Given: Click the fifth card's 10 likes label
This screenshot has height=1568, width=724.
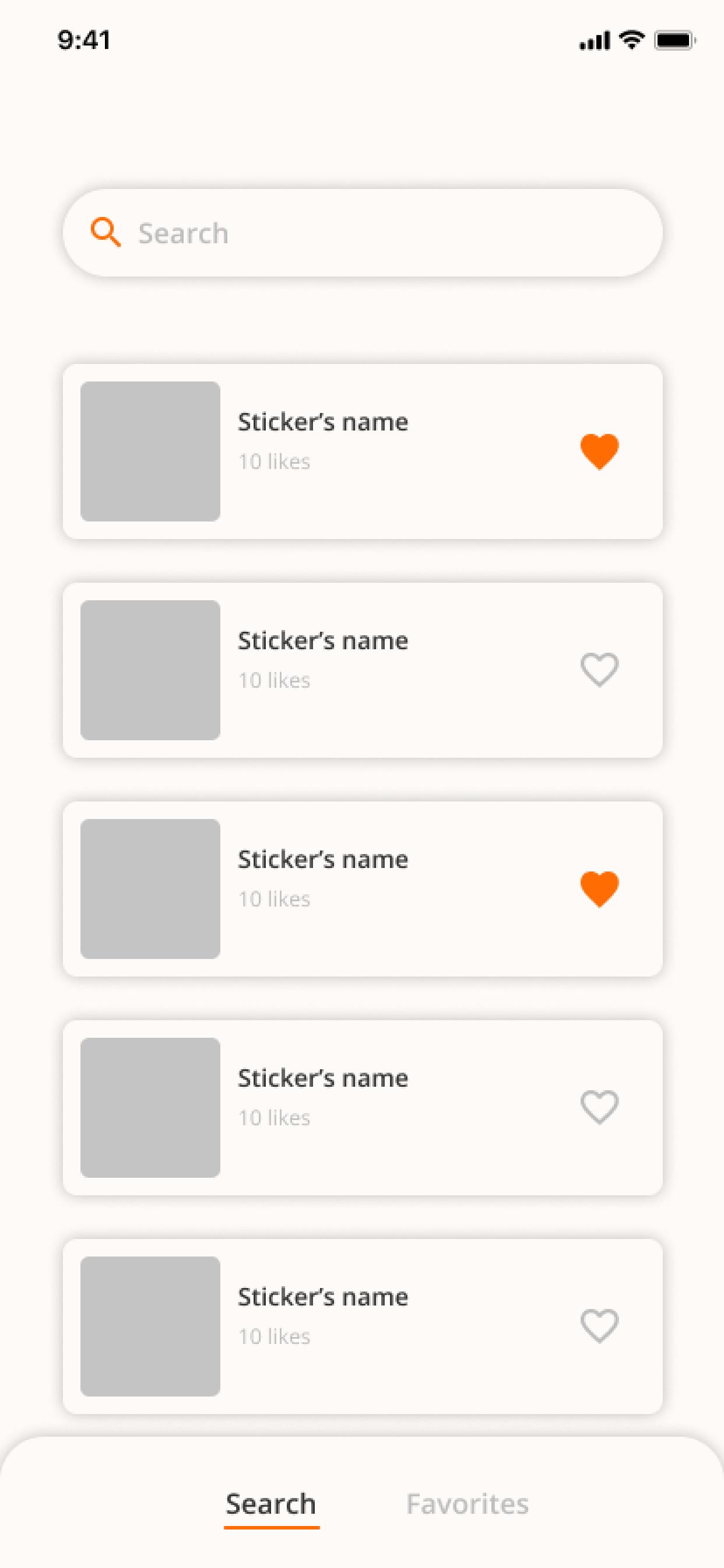Looking at the screenshot, I should [x=275, y=1336].
